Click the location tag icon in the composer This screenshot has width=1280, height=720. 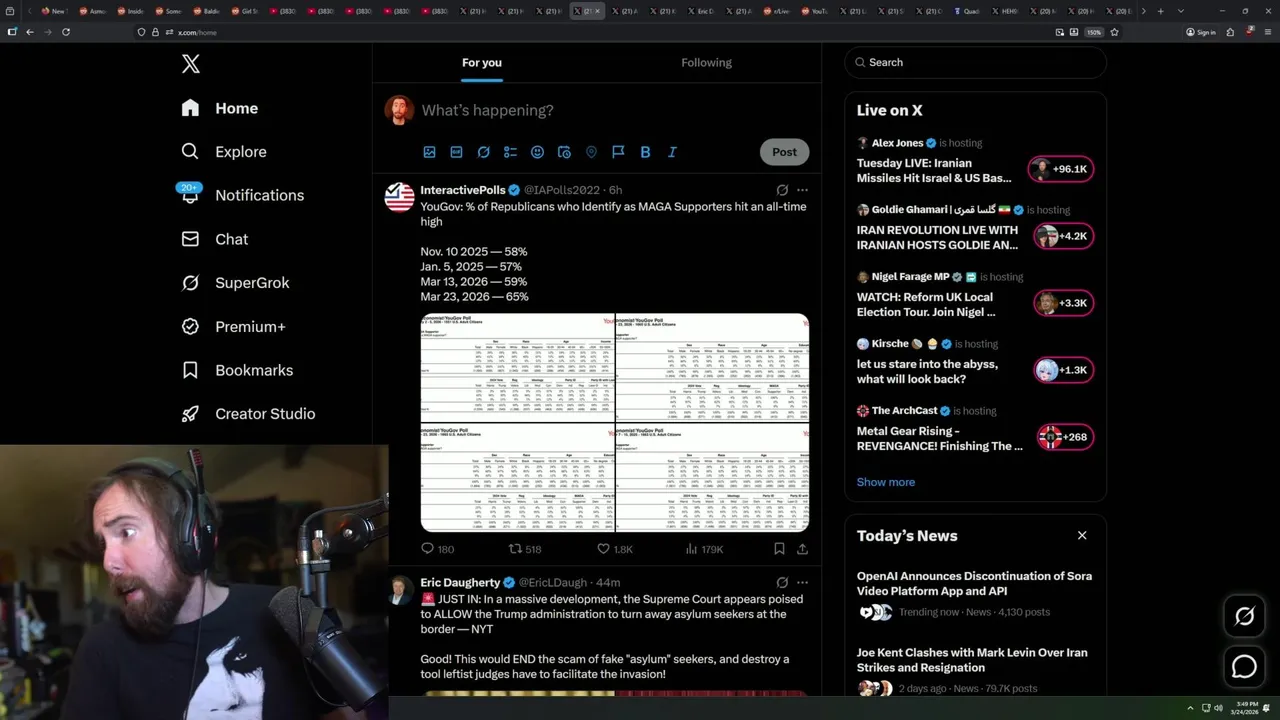click(591, 152)
